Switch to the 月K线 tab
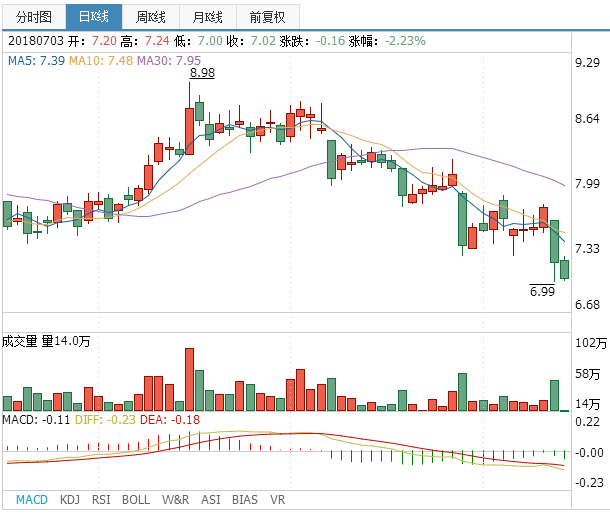Viewport: 610px width, 516px height. click(208, 17)
